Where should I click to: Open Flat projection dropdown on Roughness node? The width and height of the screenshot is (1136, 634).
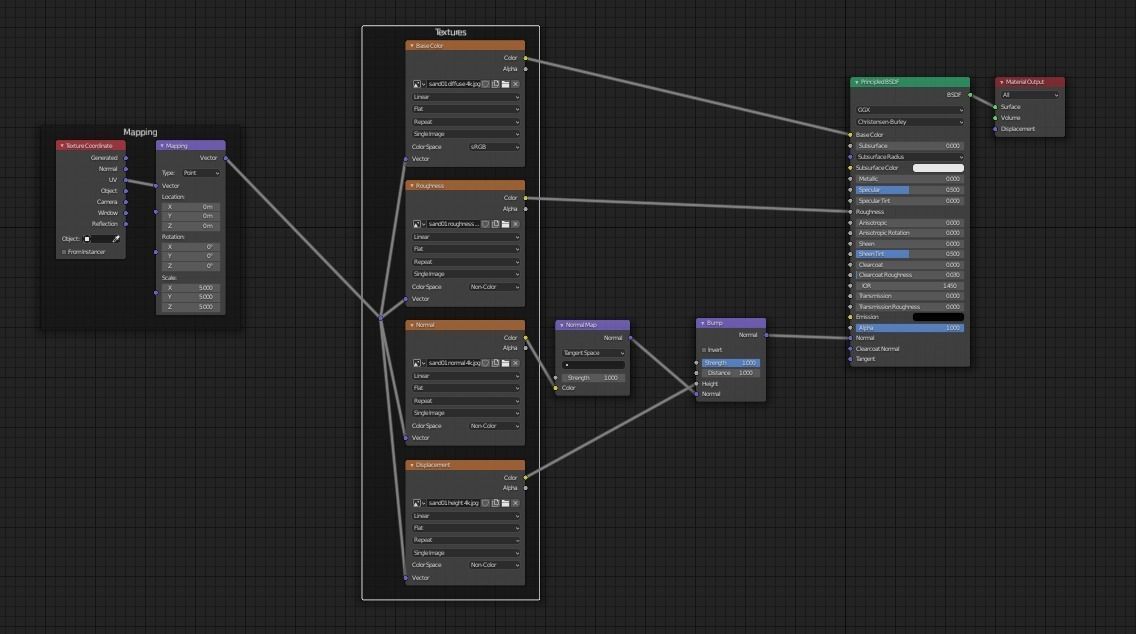coord(465,249)
